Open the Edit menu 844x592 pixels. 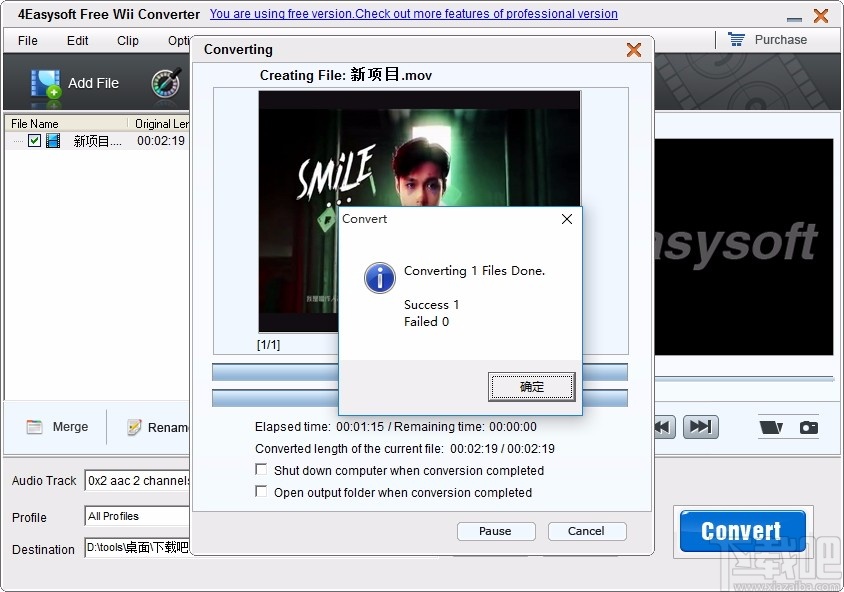(78, 41)
